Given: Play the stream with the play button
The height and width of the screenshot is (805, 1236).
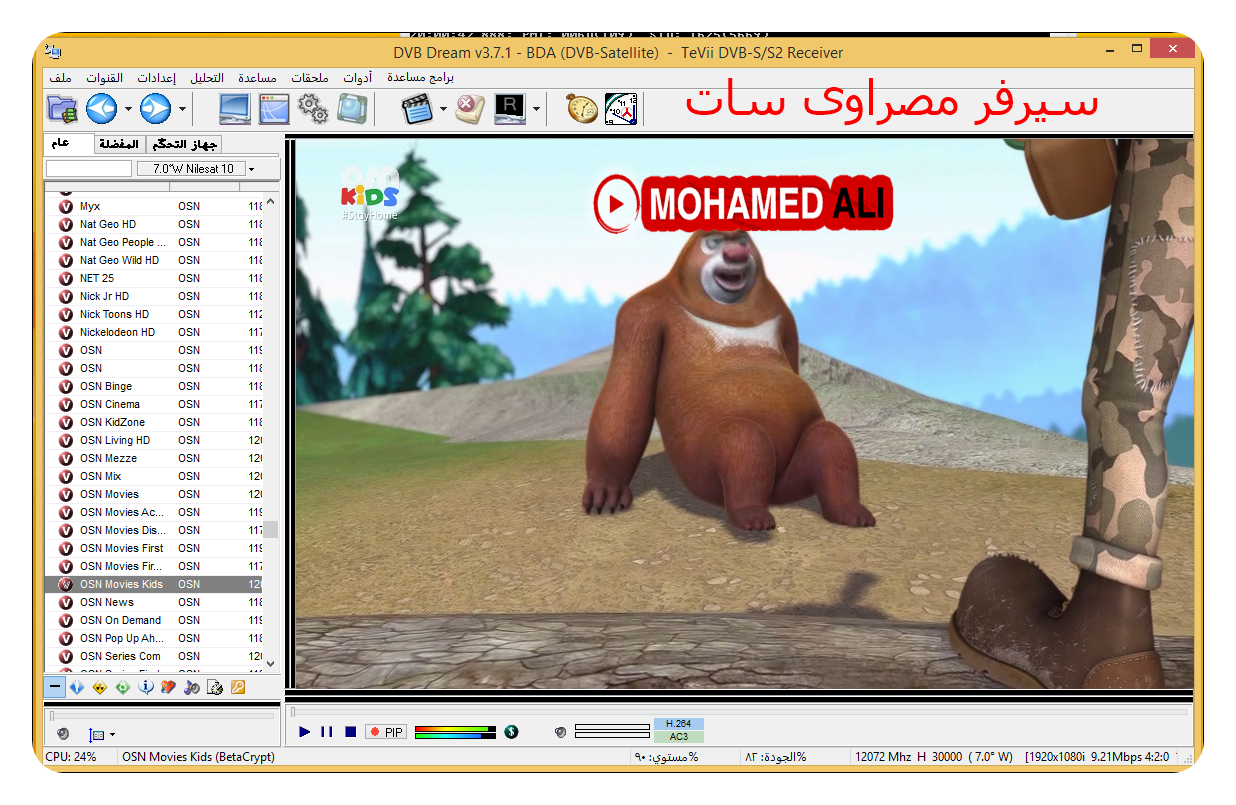Looking at the screenshot, I should pyautogui.click(x=305, y=732).
